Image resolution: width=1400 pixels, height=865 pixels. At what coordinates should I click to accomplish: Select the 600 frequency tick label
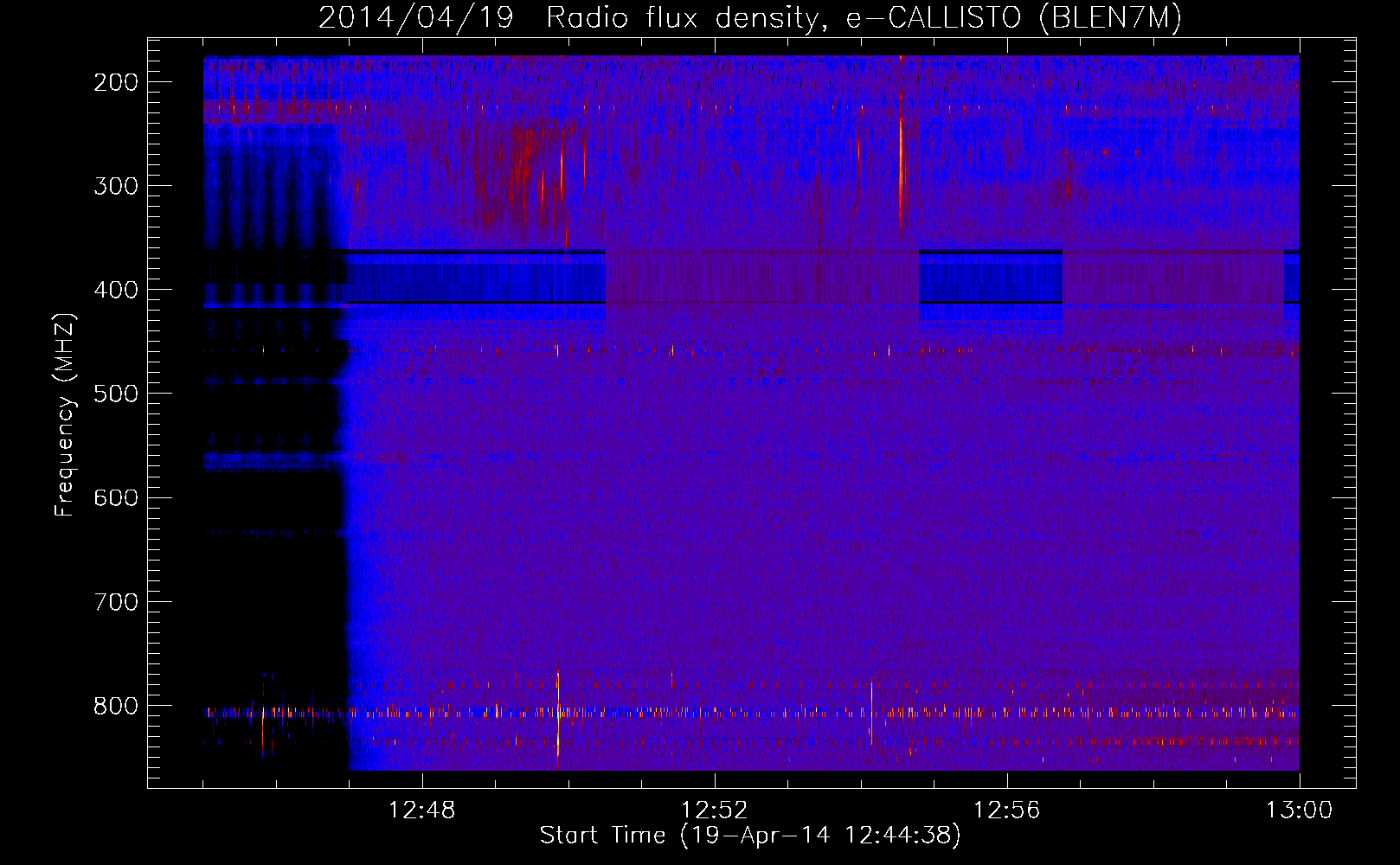[x=116, y=497]
